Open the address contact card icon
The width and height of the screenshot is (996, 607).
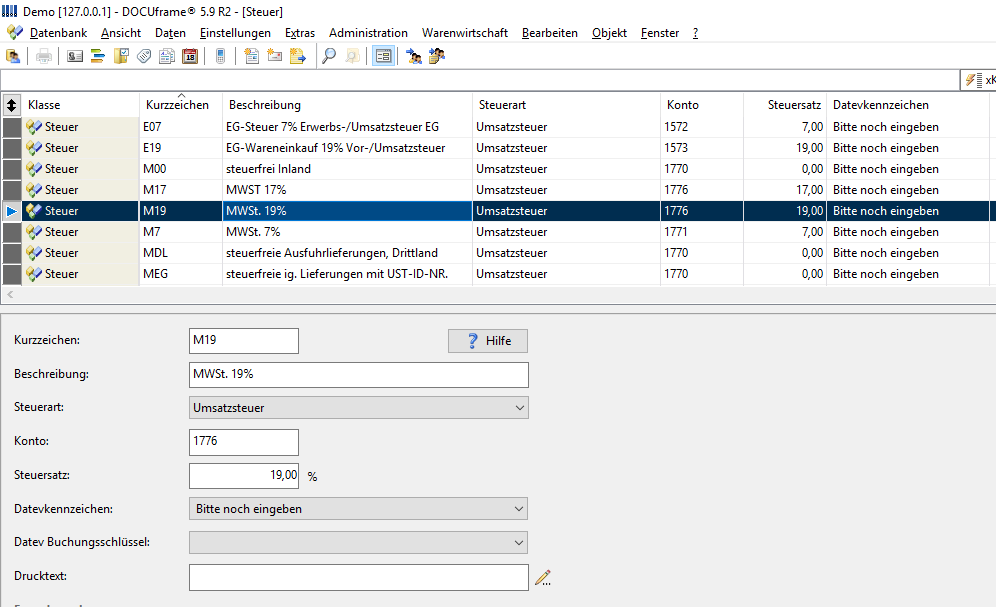75,57
